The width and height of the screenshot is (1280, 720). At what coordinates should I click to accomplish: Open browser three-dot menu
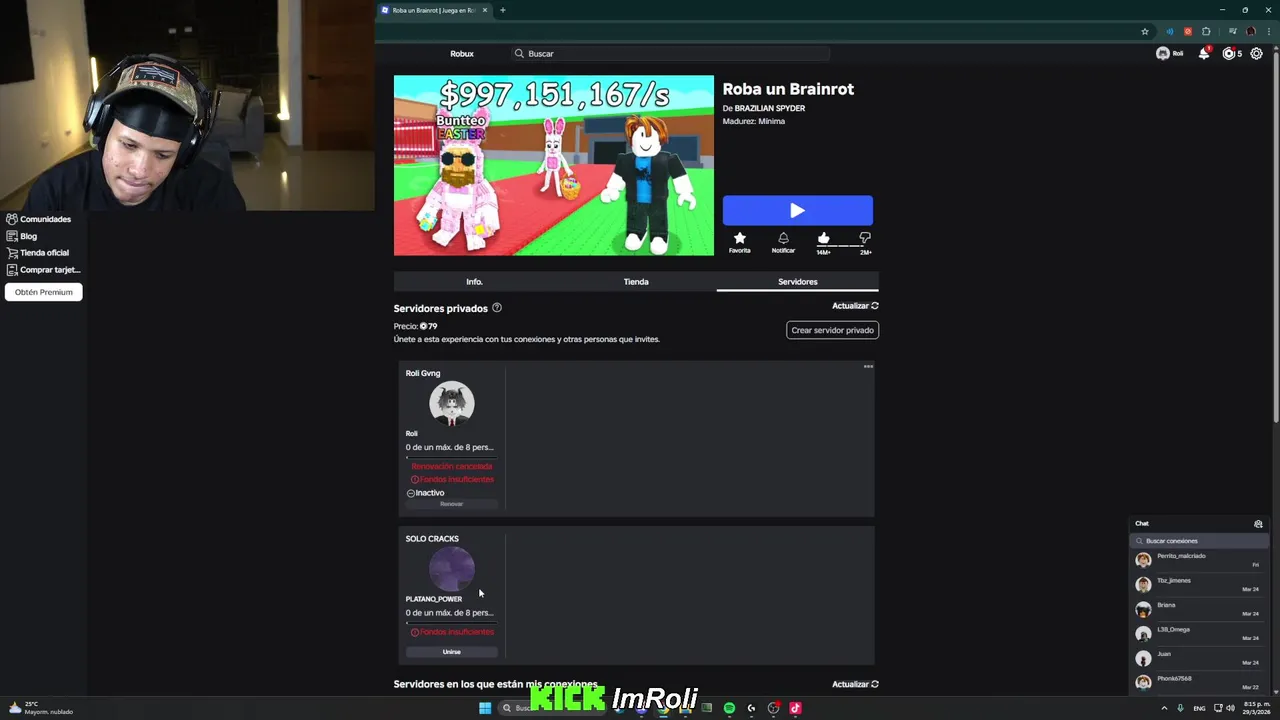tap(1269, 31)
